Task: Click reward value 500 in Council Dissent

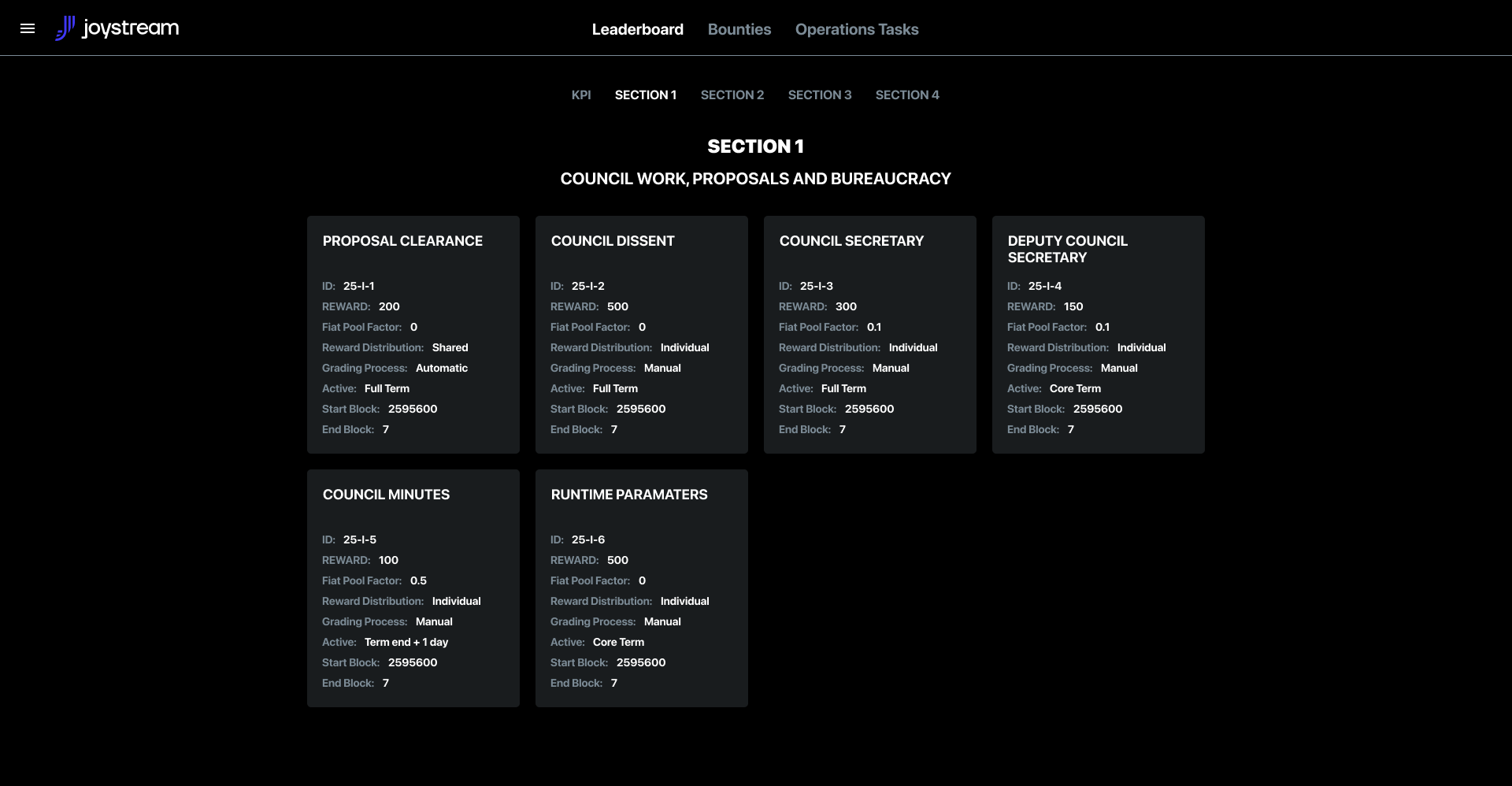Action: click(617, 306)
